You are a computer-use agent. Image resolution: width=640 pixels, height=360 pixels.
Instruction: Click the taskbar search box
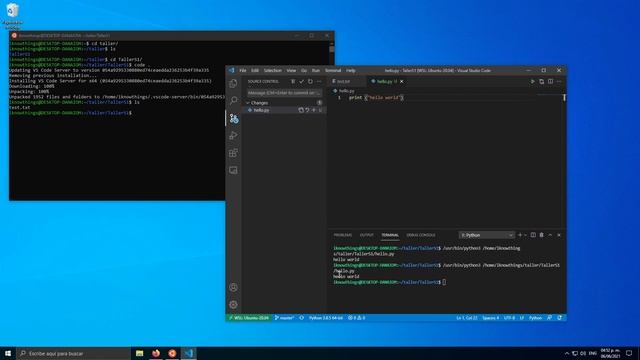pyautogui.click(x=74, y=353)
